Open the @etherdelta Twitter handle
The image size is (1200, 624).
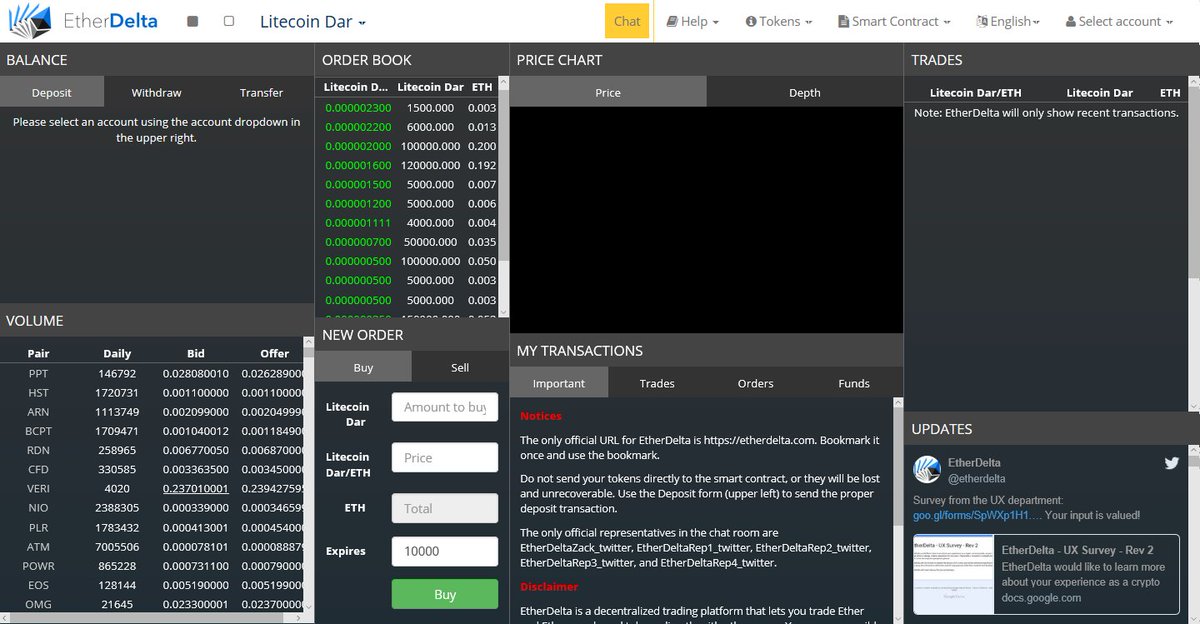979,479
